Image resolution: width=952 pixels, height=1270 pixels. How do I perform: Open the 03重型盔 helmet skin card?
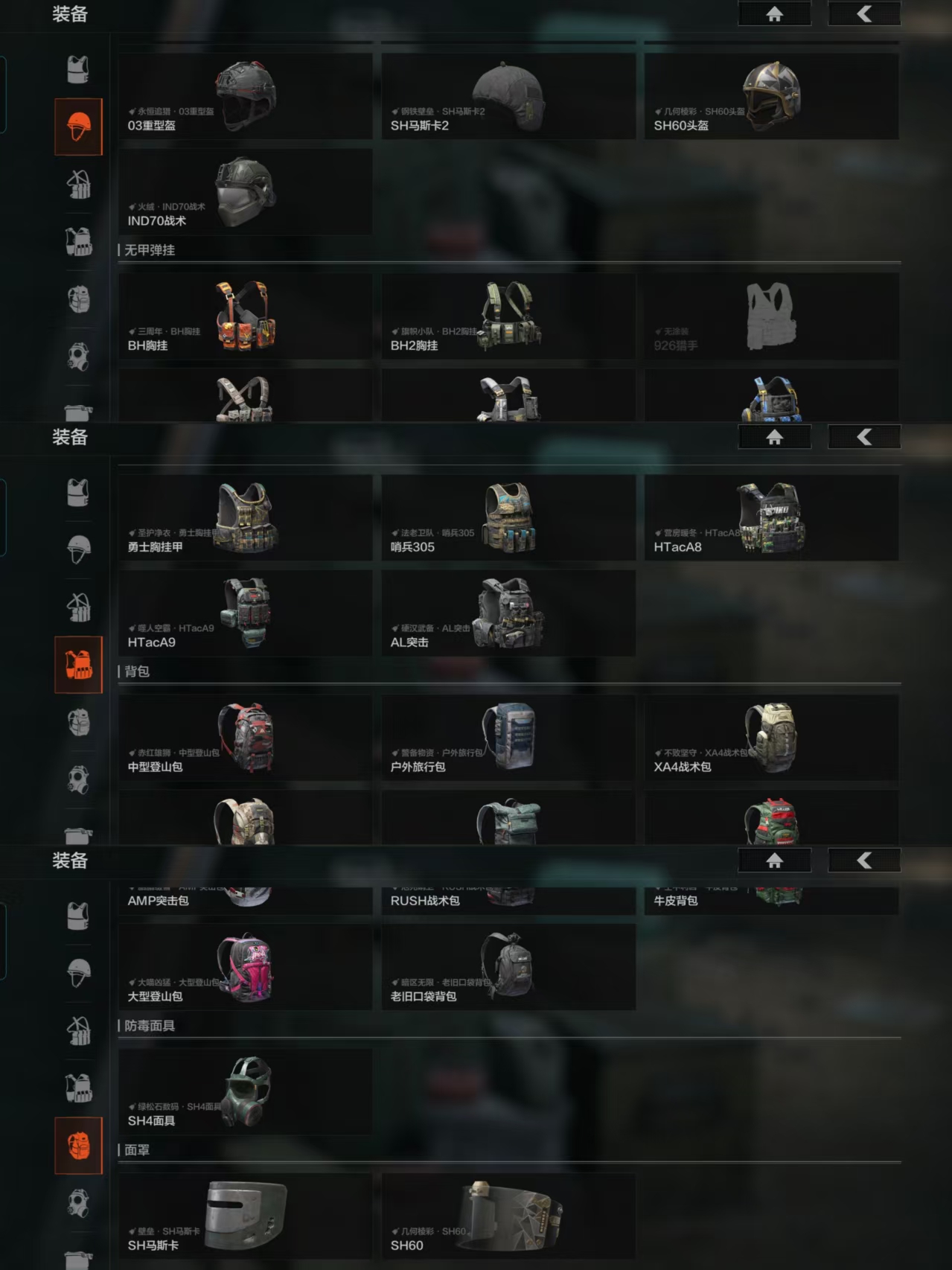coord(246,96)
